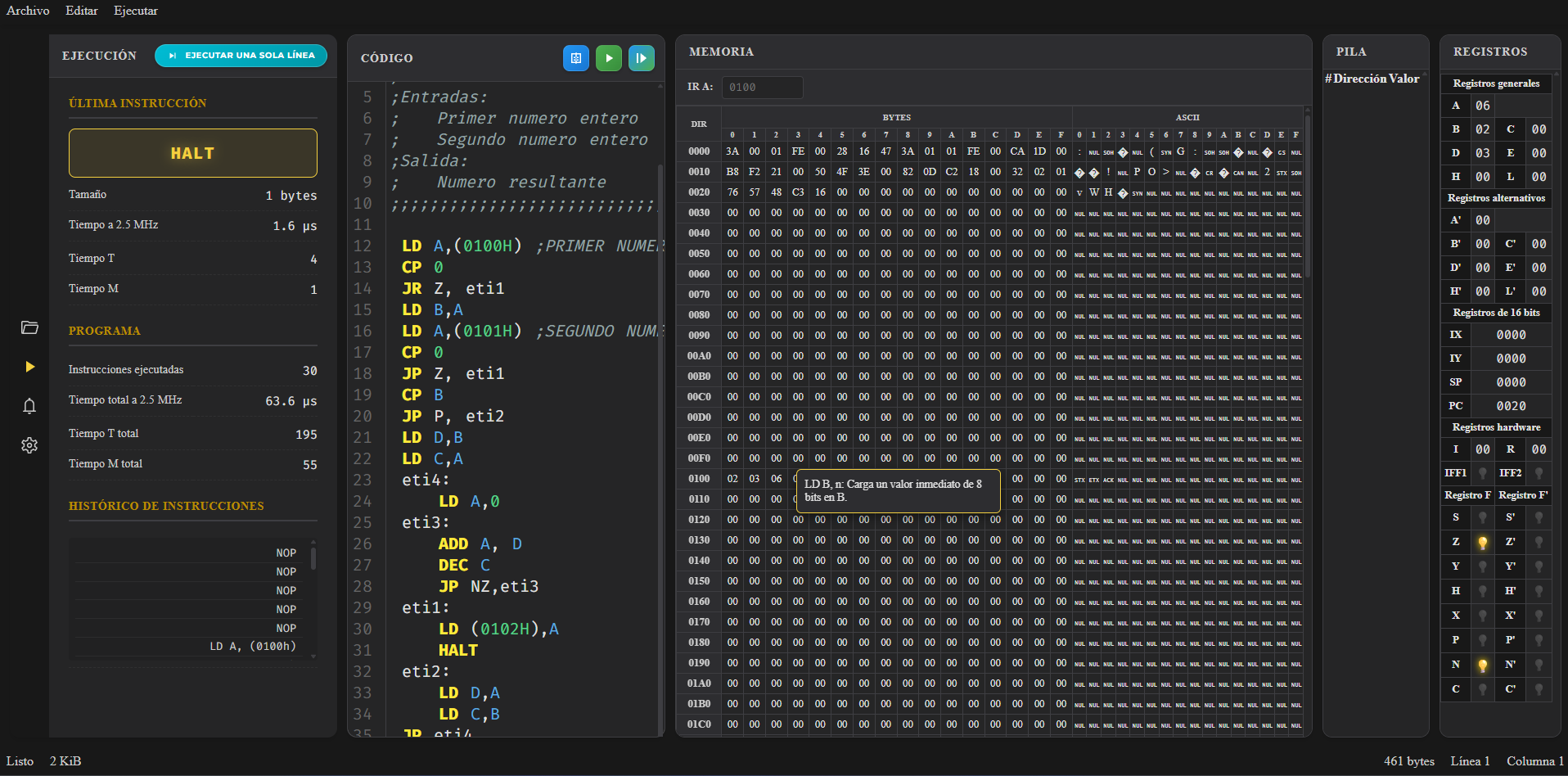
Task: Open settings with the gear icon
Action: pyautogui.click(x=29, y=445)
